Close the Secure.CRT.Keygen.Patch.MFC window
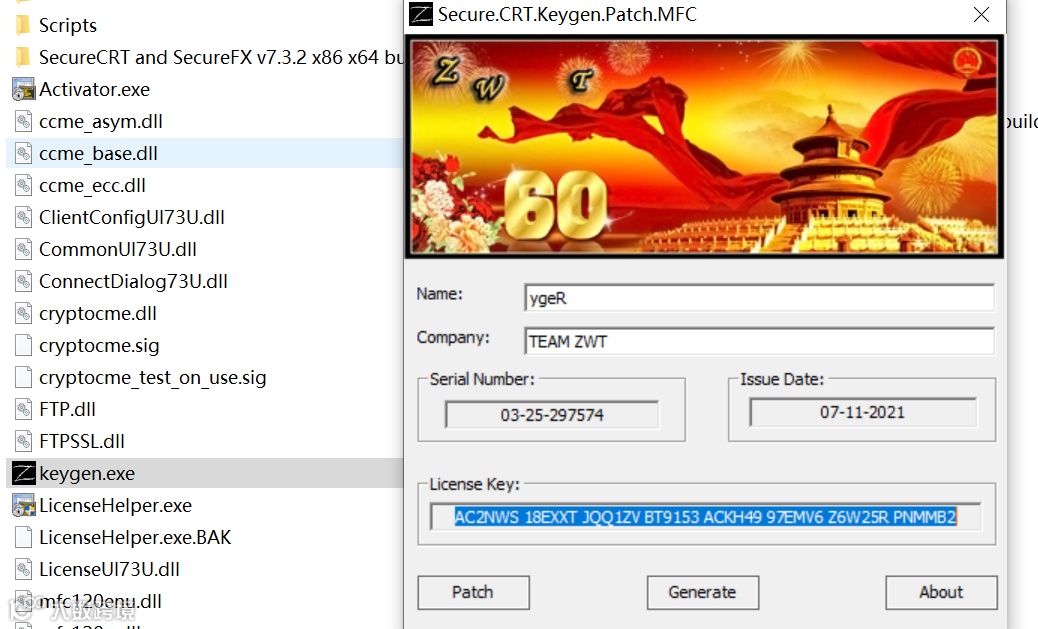This screenshot has width=1038, height=629. click(x=981, y=15)
